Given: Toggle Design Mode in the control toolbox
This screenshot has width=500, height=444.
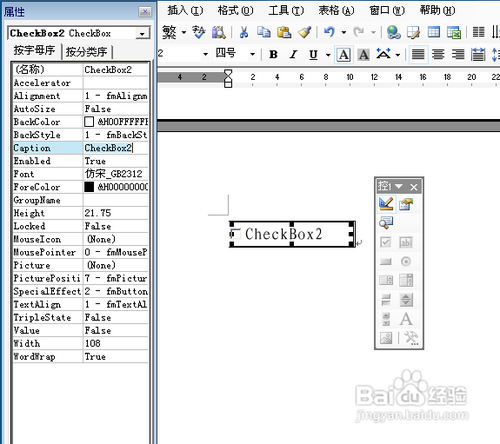Looking at the screenshot, I should (x=386, y=204).
